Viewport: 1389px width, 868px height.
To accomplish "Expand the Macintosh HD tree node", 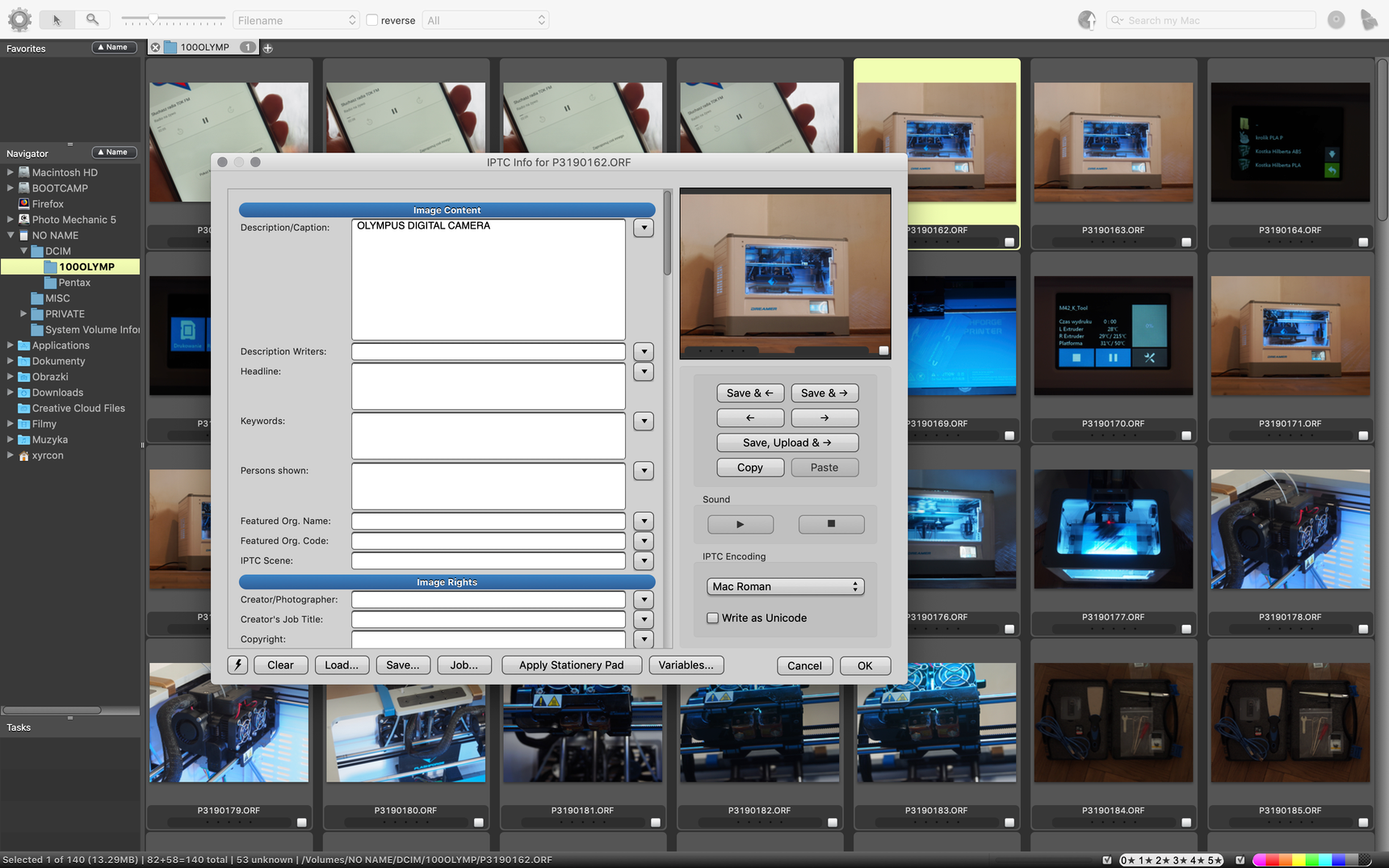I will (10, 172).
